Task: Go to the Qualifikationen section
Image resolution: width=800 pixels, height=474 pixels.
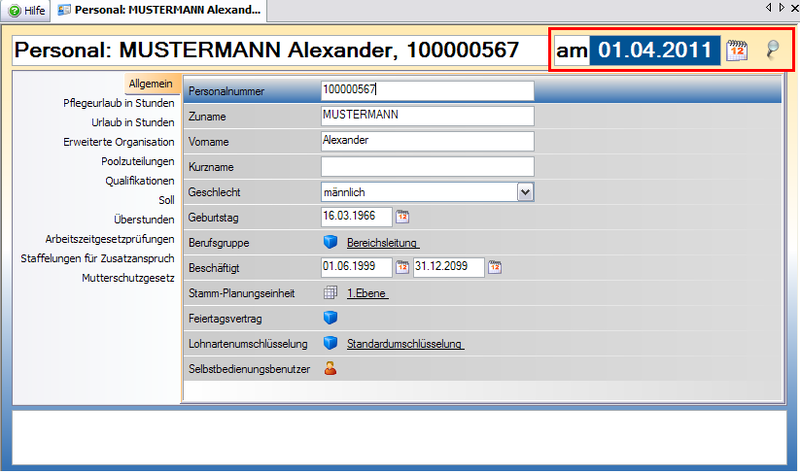Action: click(140, 180)
